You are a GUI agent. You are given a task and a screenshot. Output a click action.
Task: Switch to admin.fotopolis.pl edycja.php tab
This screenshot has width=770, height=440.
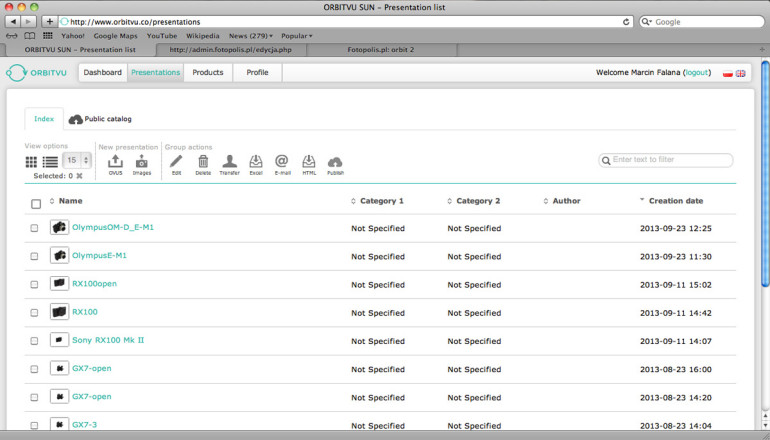pos(230,50)
